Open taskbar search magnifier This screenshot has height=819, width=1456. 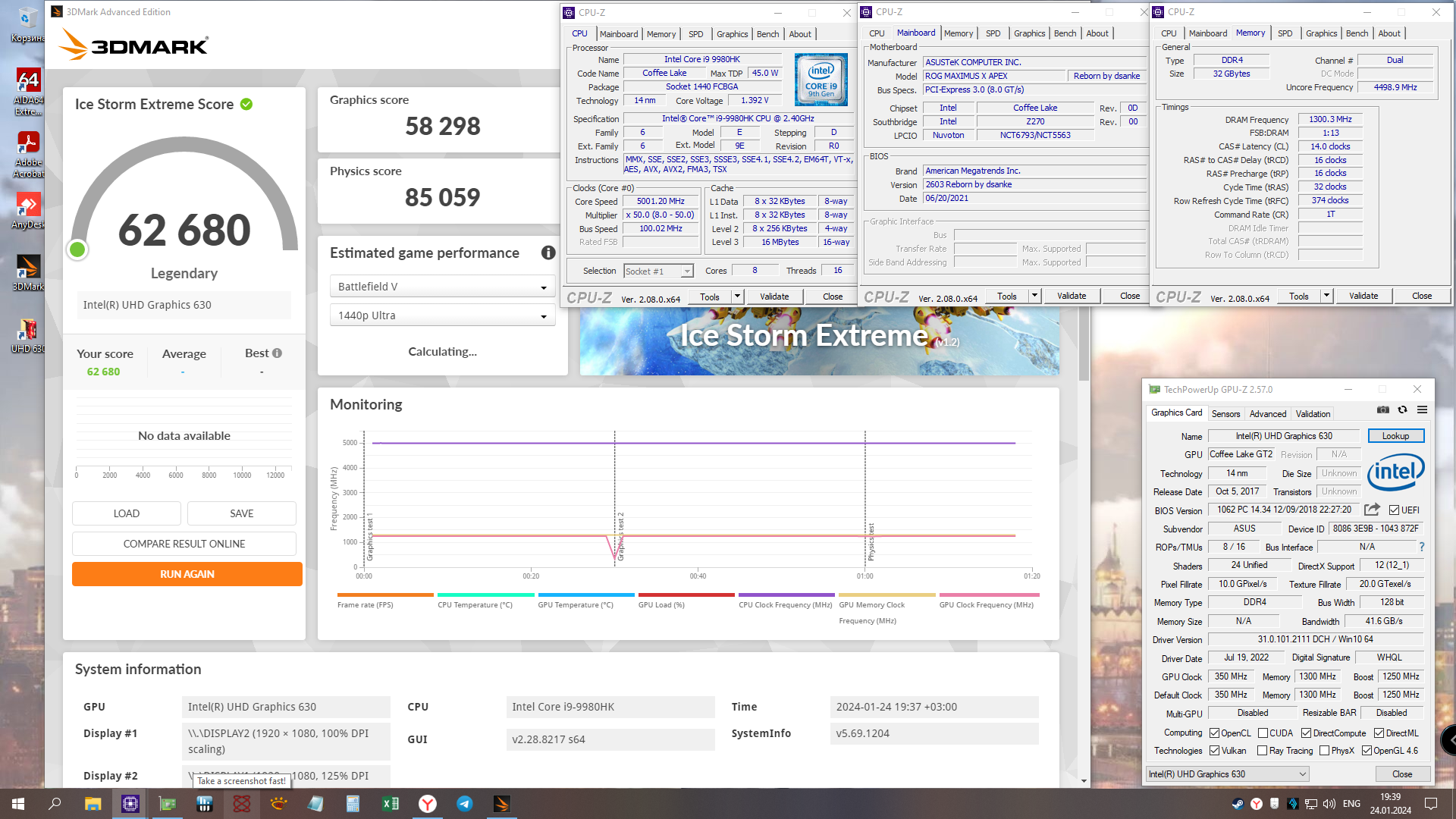click(55, 804)
